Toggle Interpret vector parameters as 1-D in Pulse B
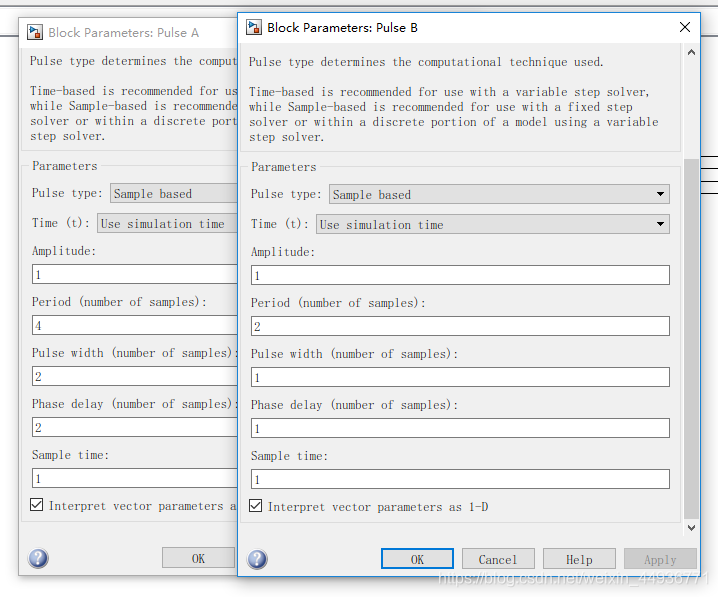The width and height of the screenshot is (718, 597). pos(256,506)
